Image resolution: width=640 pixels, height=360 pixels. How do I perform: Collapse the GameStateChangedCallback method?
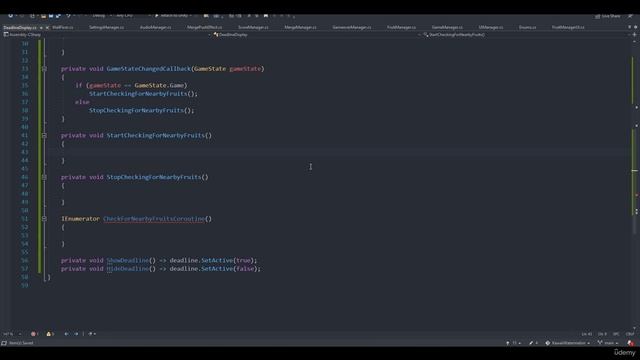click(x=44, y=69)
